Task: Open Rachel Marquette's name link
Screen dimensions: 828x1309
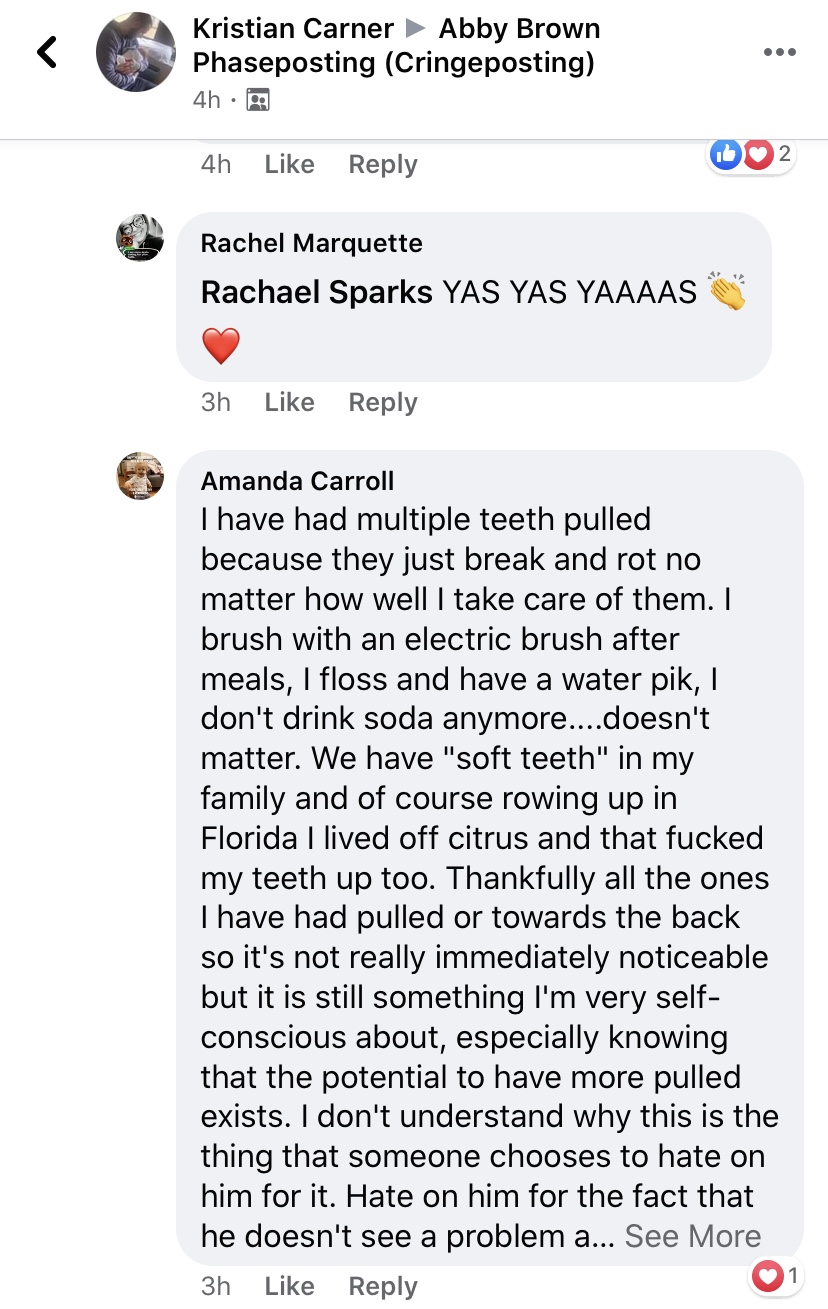Action: tap(311, 243)
